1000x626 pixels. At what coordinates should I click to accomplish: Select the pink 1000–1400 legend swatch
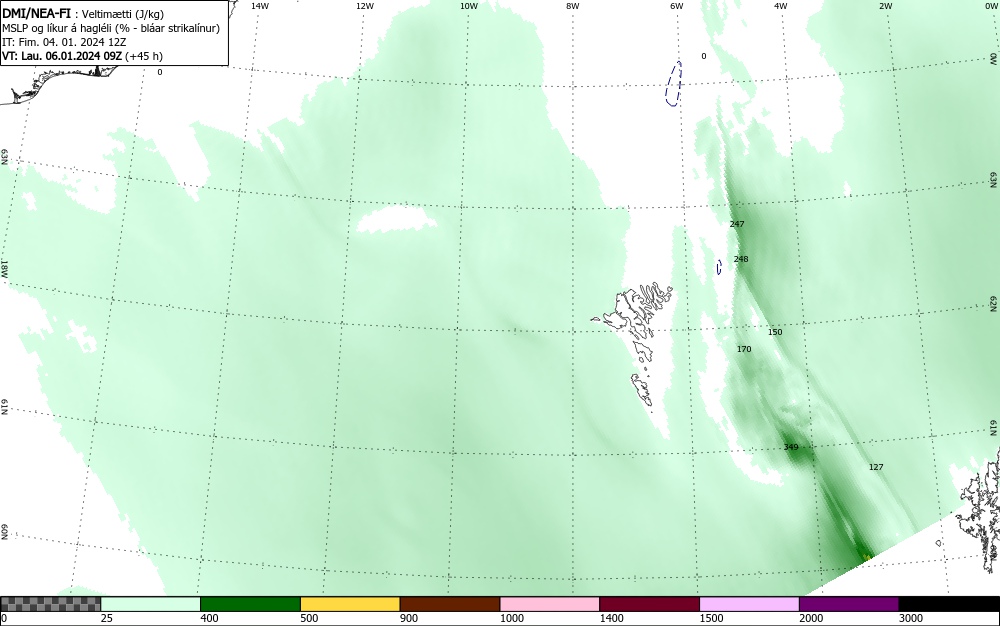coord(550,604)
